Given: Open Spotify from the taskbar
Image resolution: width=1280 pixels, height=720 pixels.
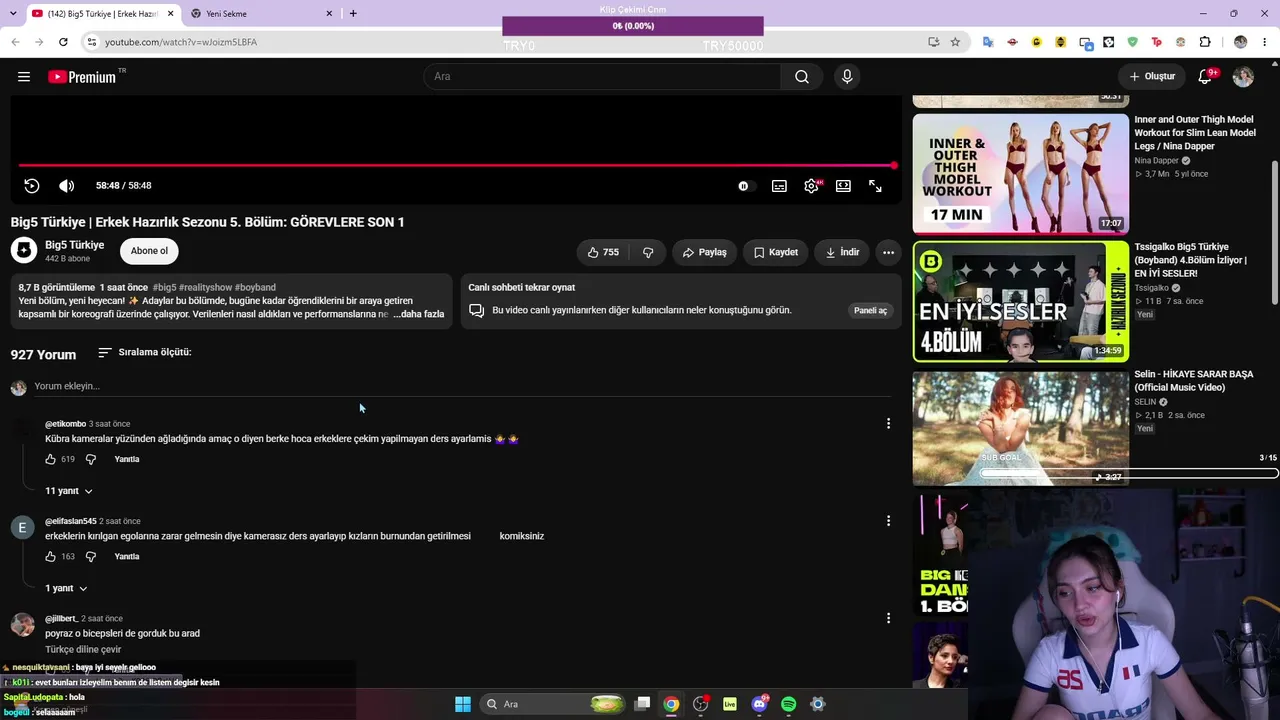Looking at the screenshot, I should (788, 704).
